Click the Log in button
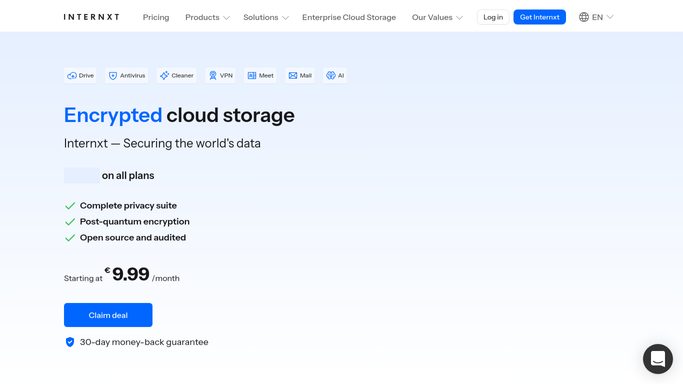The height and width of the screenshot is (384, 683). coord(493,17)
